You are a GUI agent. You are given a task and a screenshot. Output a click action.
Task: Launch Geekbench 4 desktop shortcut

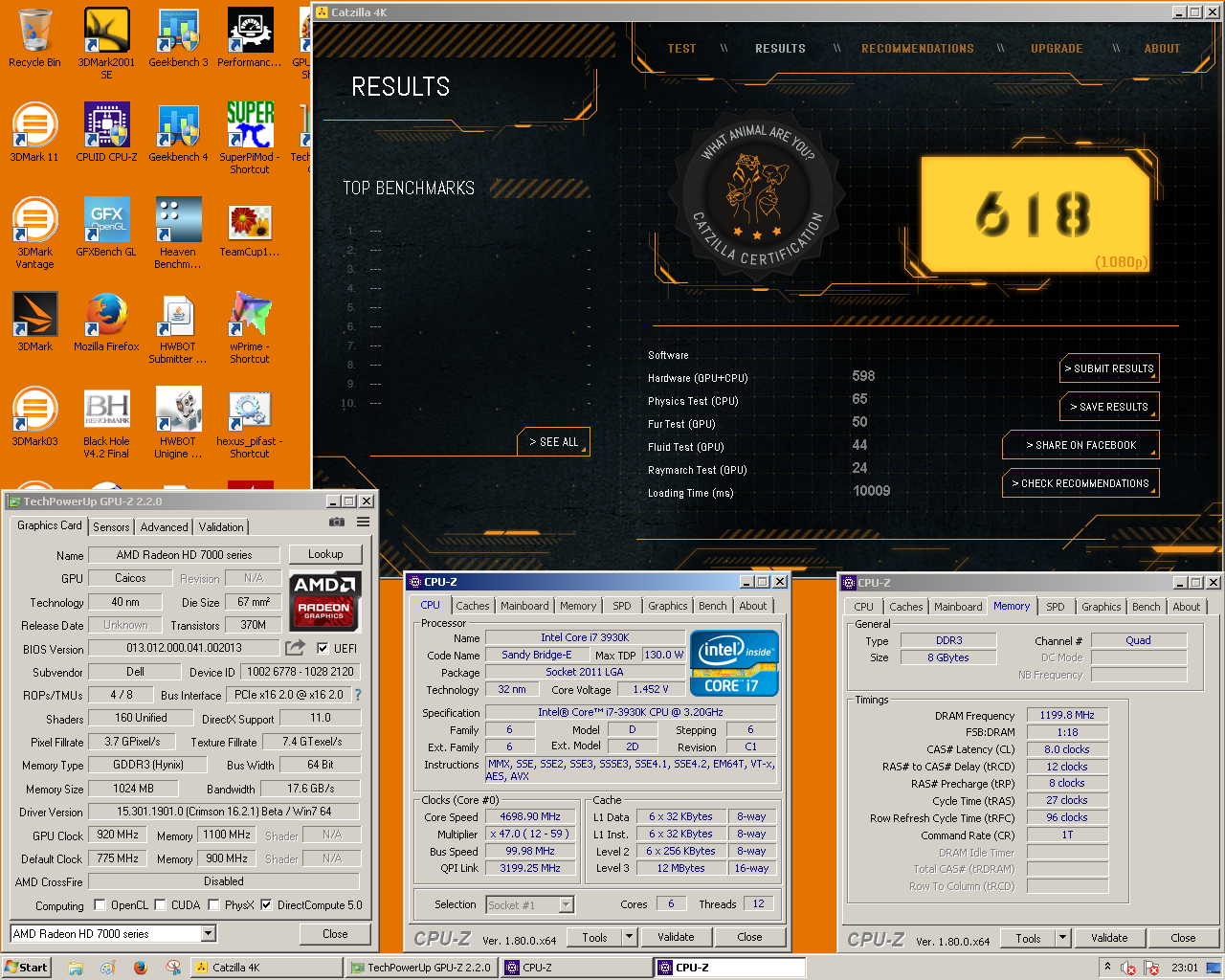[178, 133]
